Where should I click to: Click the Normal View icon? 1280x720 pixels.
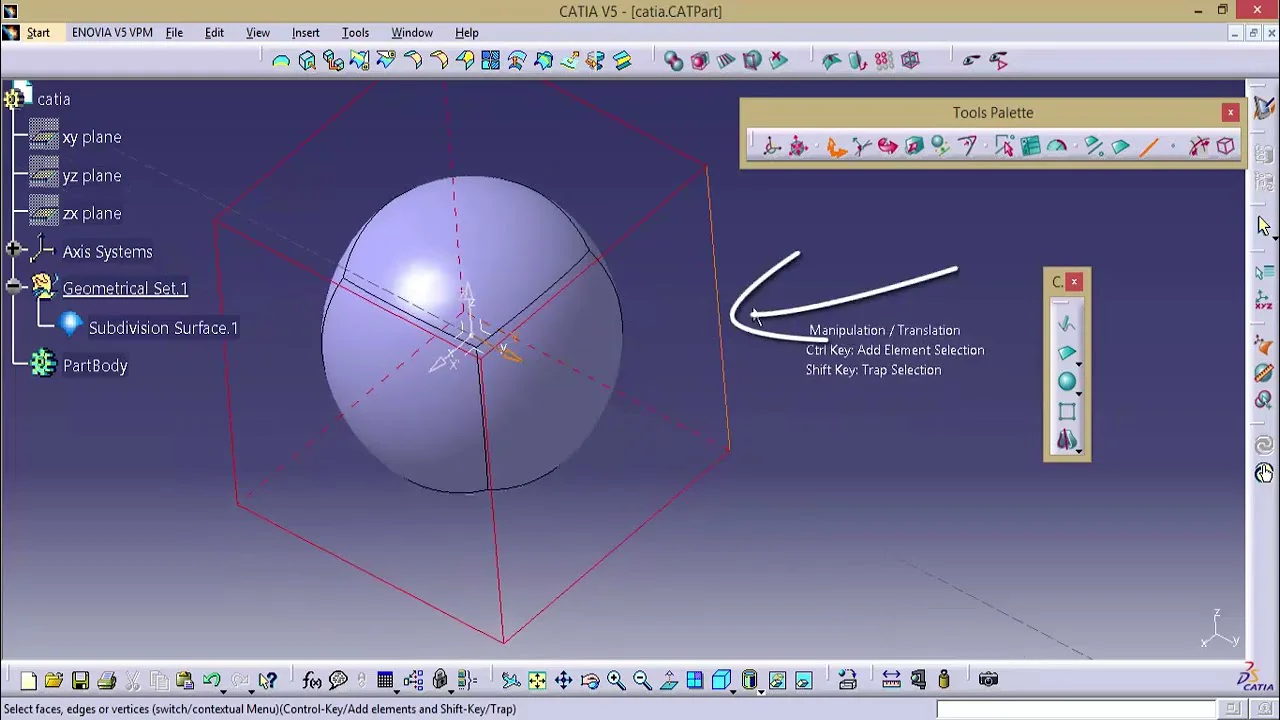(x=668, y=681)
